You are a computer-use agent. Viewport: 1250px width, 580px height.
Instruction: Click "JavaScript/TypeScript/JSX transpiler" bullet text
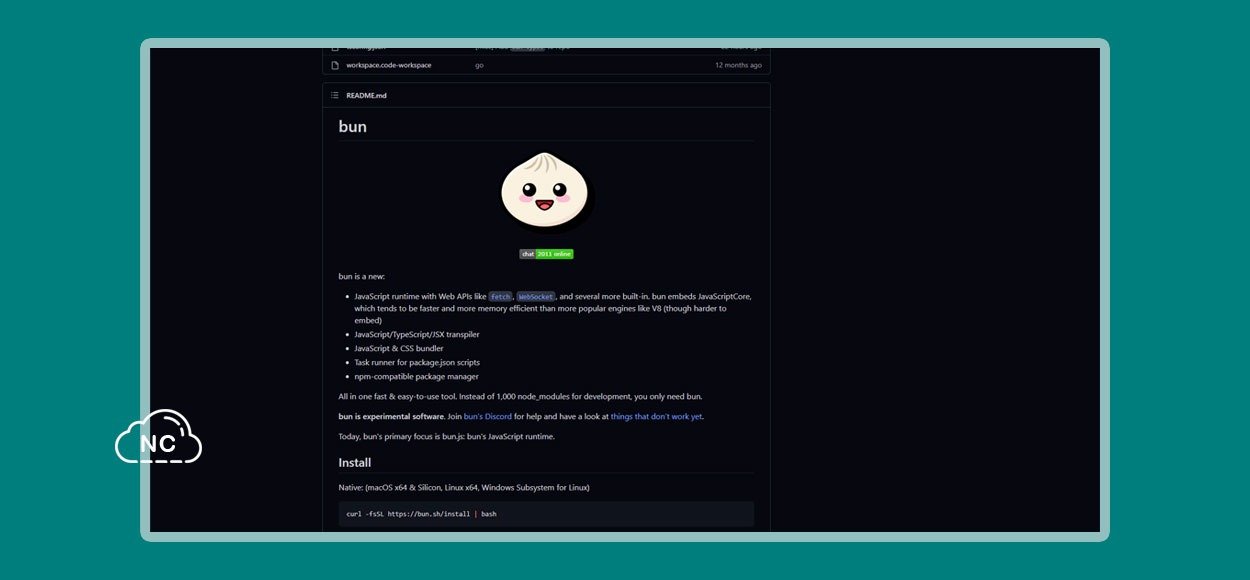417,334
